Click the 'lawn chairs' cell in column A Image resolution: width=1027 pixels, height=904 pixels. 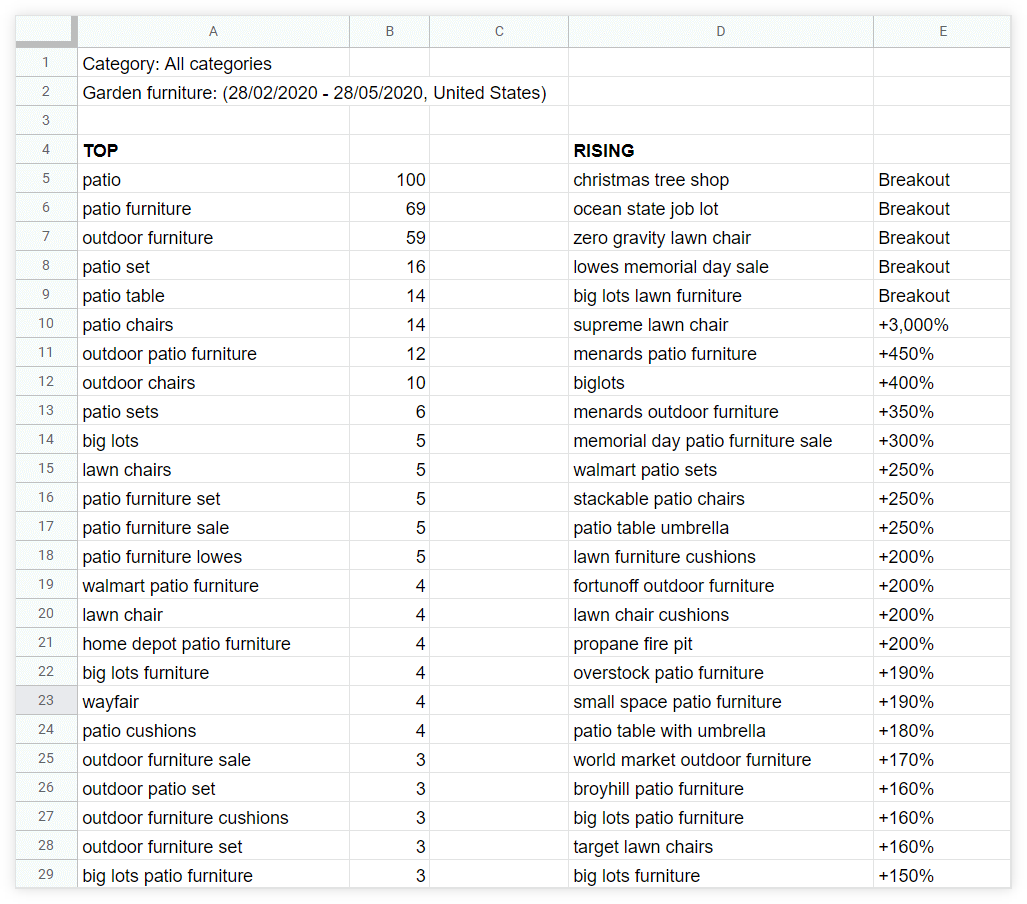(x=214, y=469)
